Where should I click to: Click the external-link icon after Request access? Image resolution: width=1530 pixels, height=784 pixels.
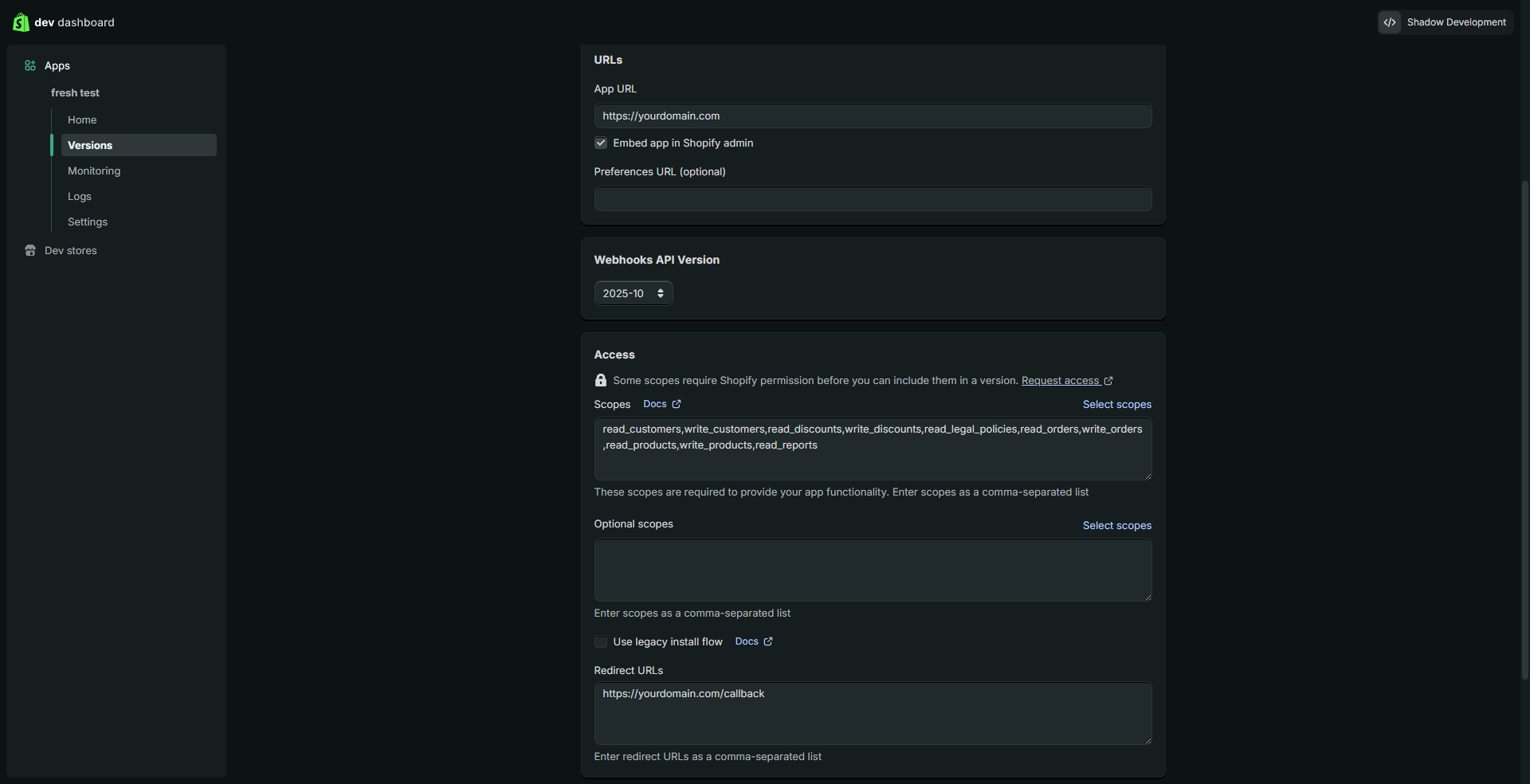coord(1108,381)
